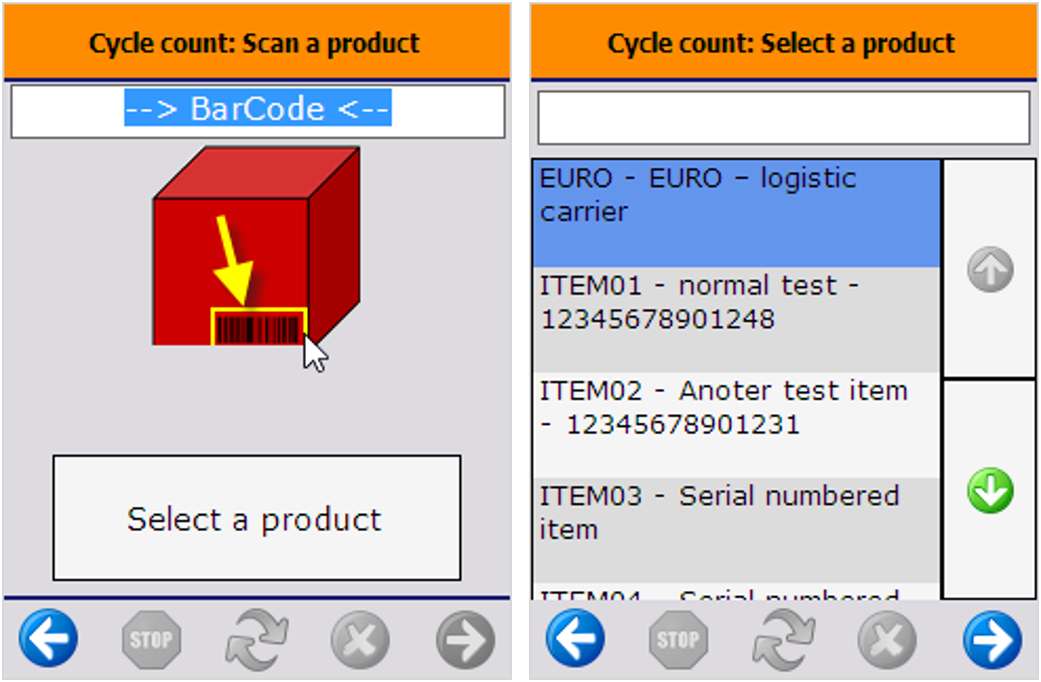
Task: Click the grey X cancel icon on Scan screen
Action: (x=360, y=639)
